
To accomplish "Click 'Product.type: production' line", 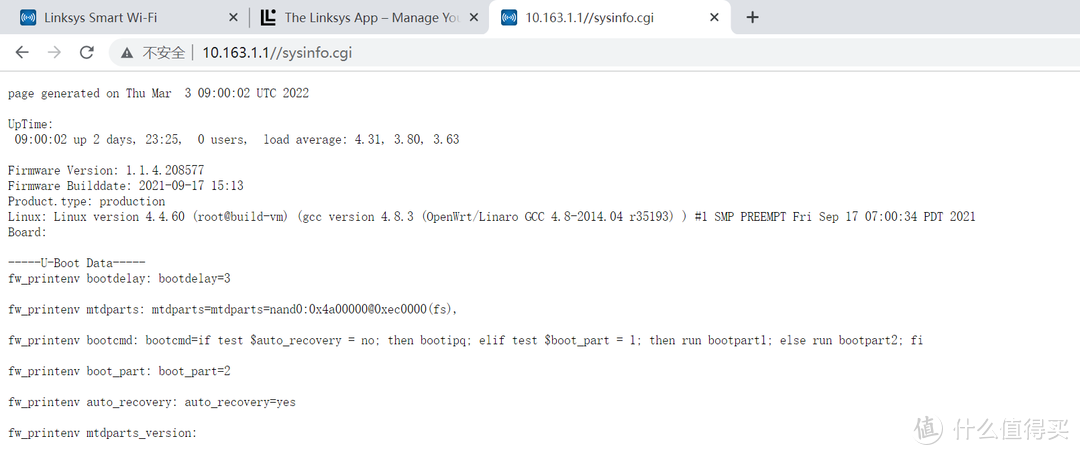I will 86,202.
